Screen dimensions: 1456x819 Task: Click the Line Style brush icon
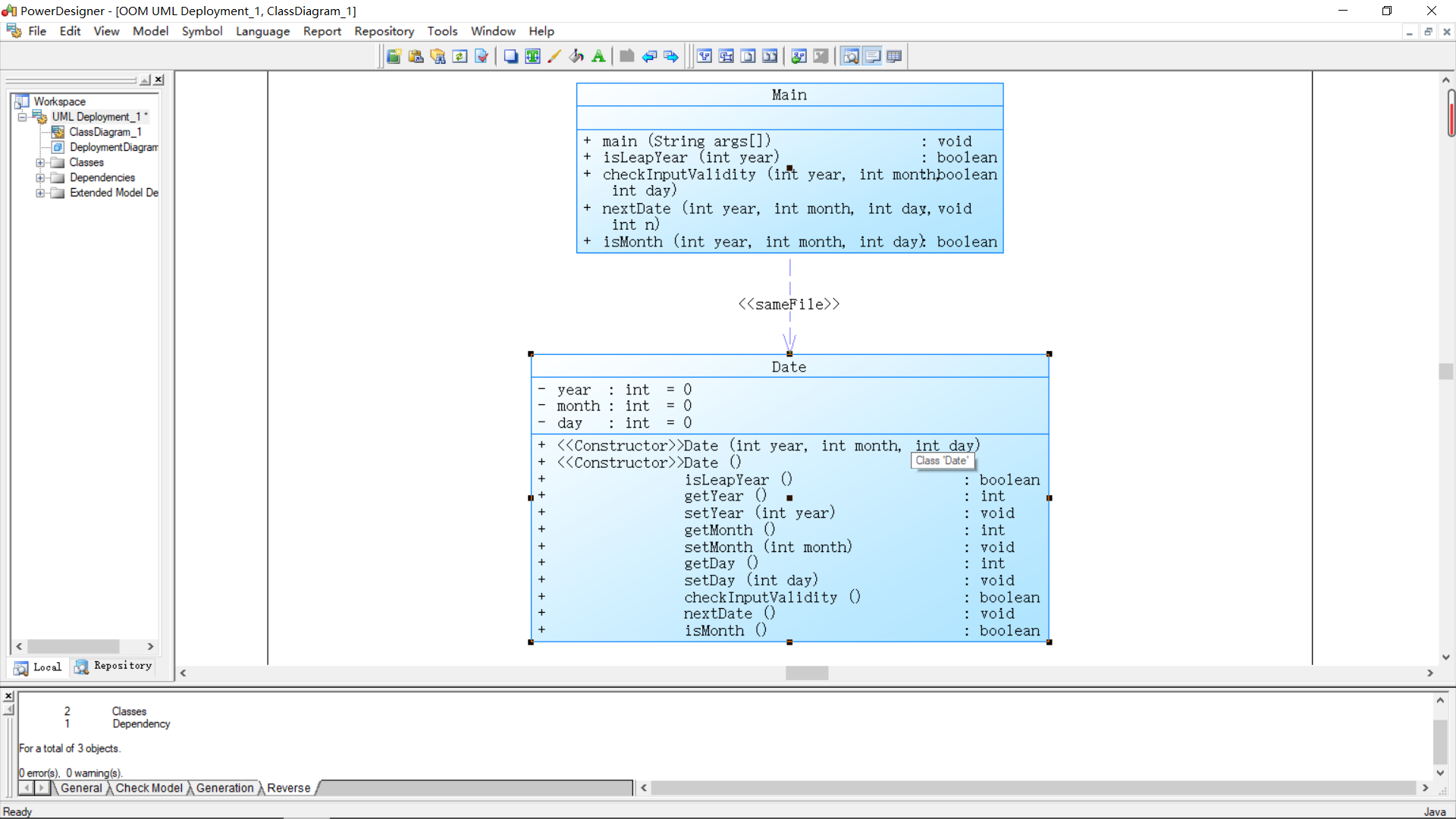pyautogui.click(x=554, y=56)
